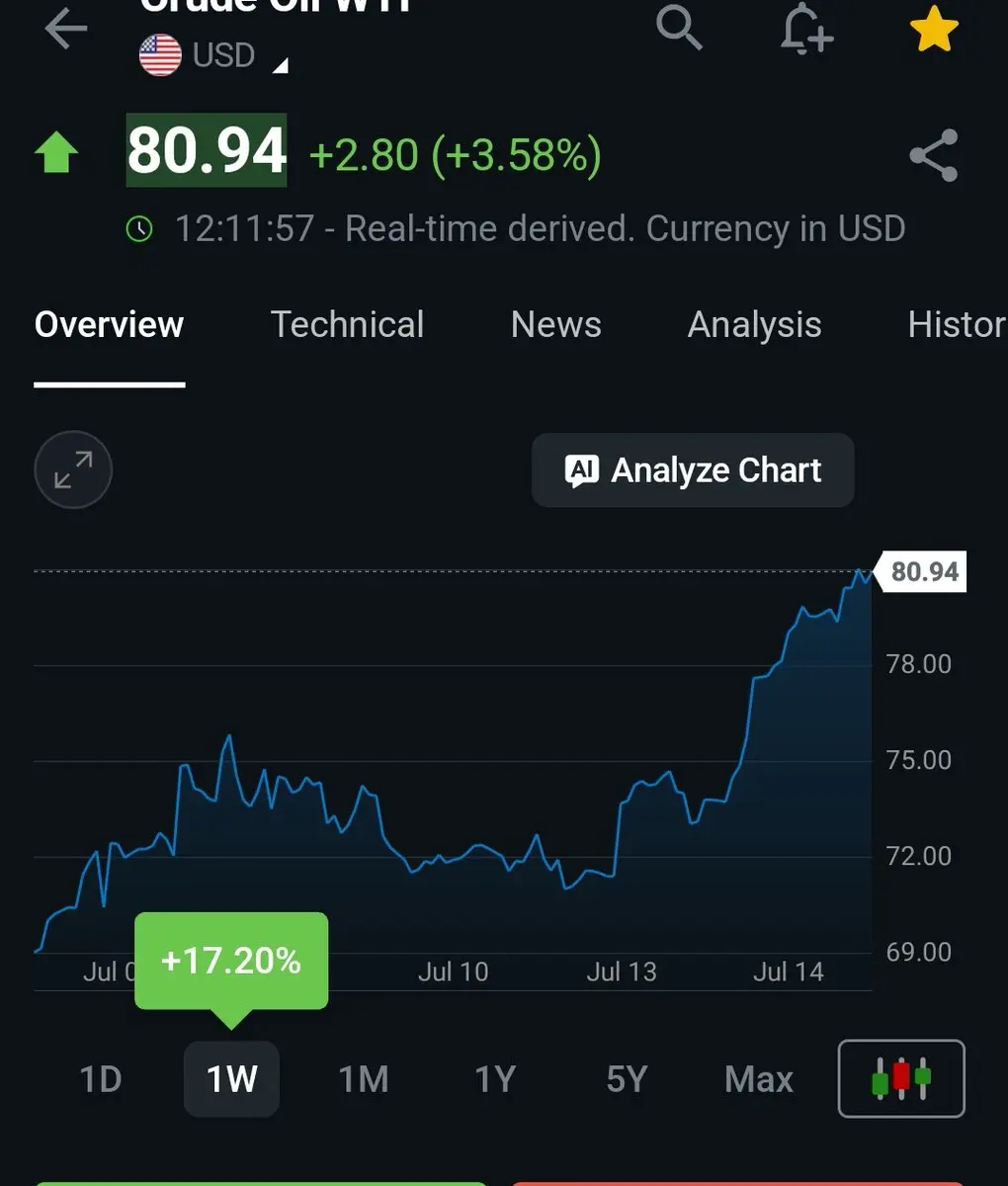Tap the real-time derived timestamp text
The width and height of the screenshot is (1008, 1186).
(x=540, y=228)
